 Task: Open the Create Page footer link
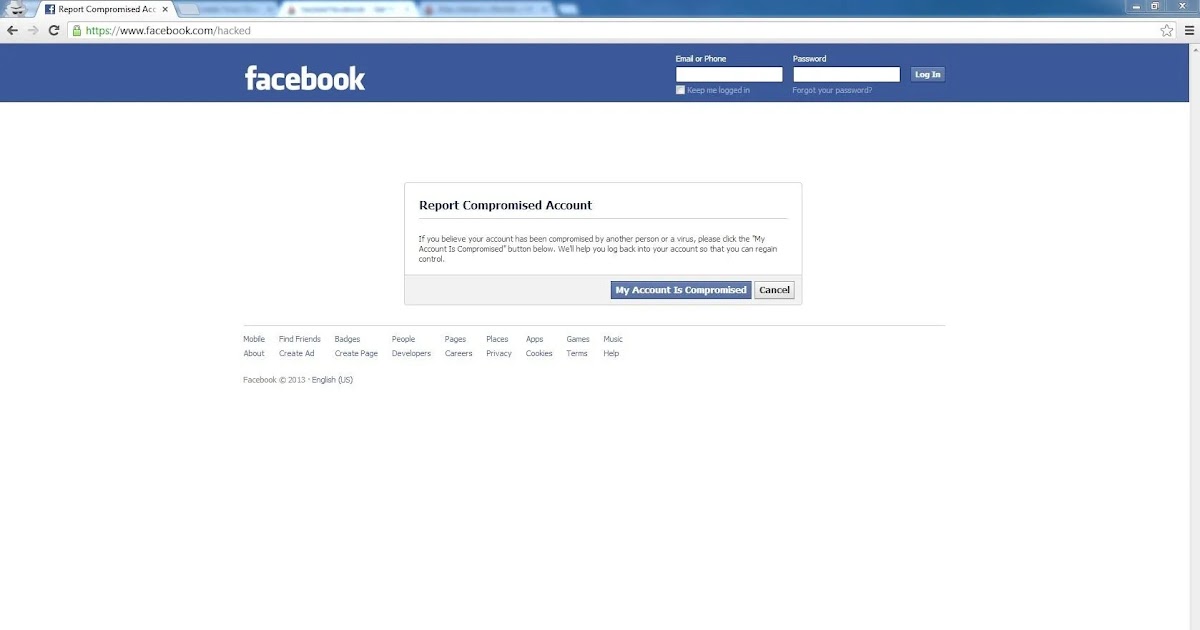356,353
